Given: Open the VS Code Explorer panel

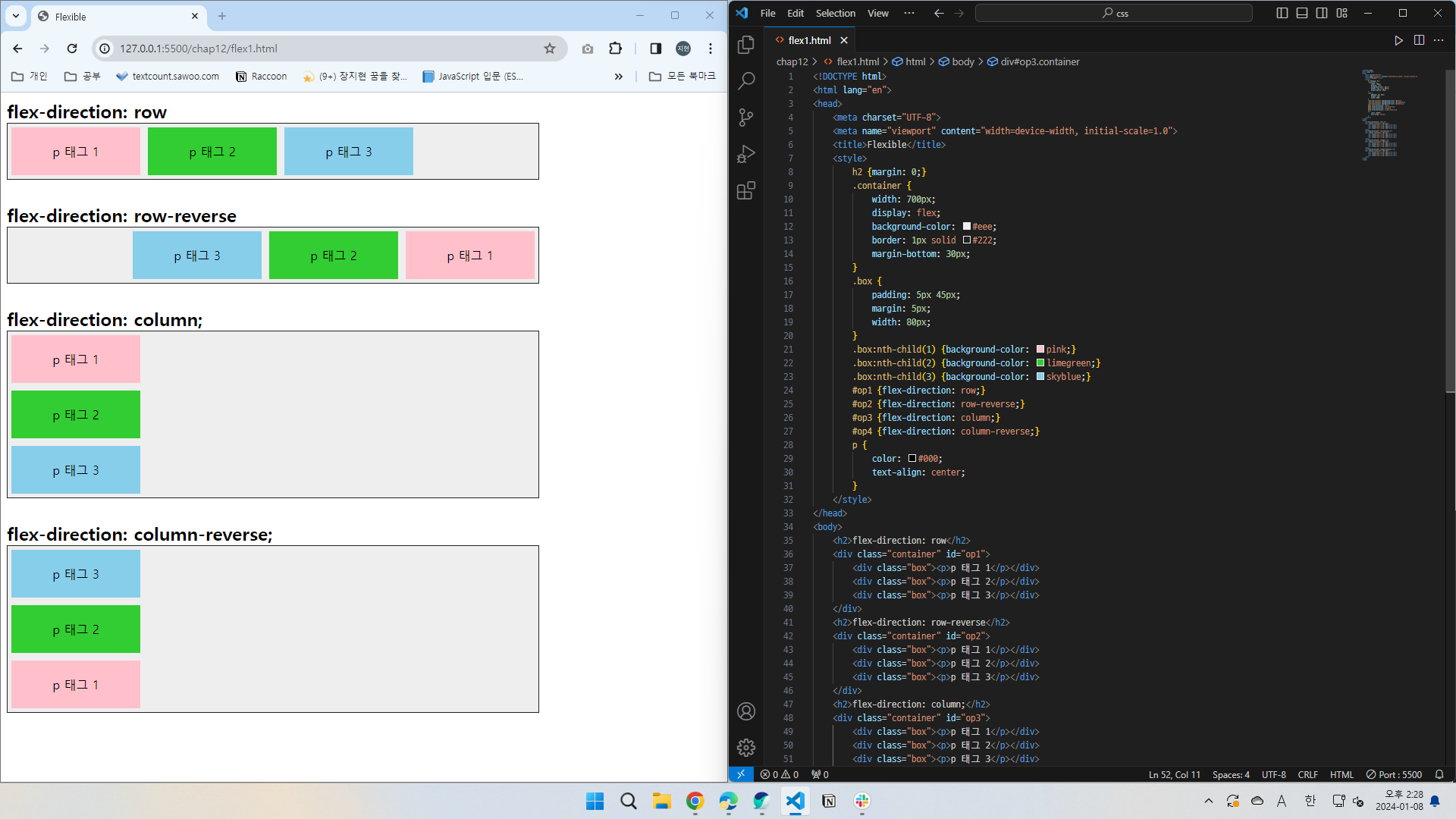Looking at the screenshot, I should click(x=746, y=45).
